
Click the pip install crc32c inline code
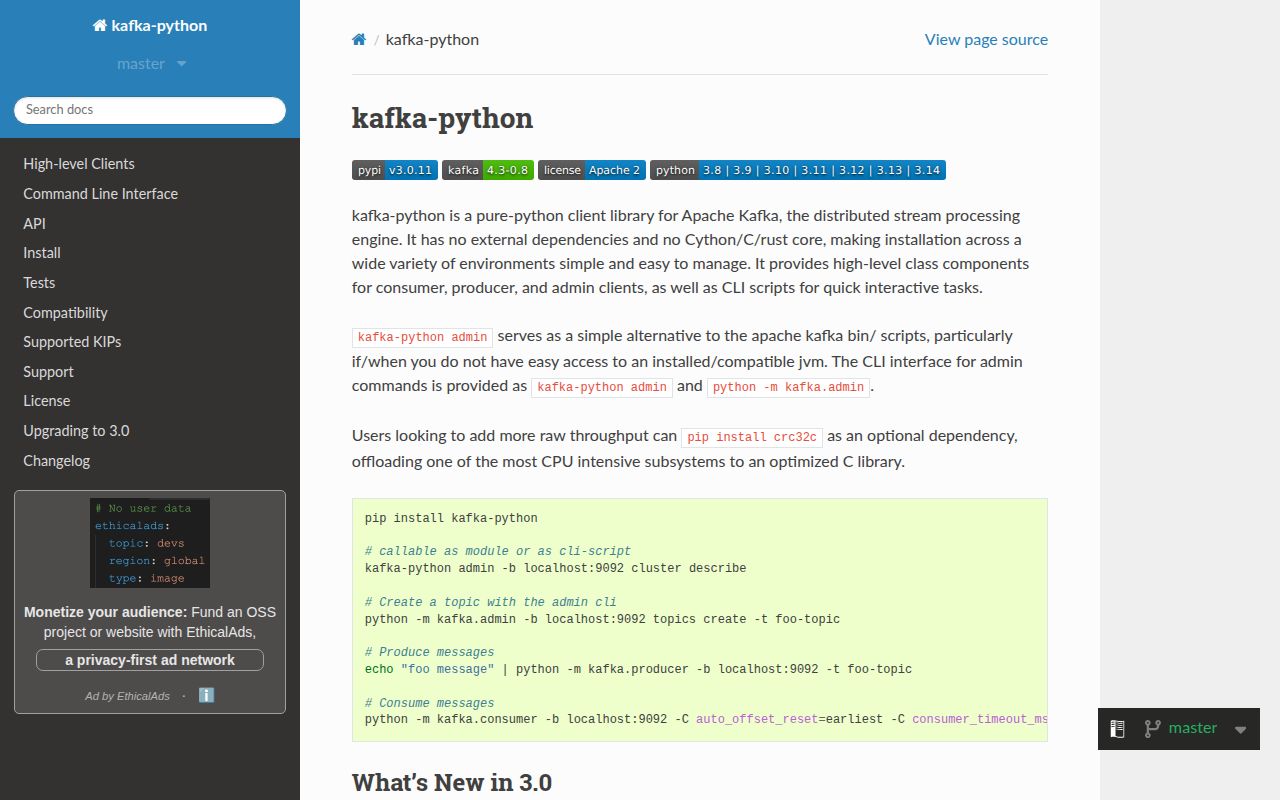point(753,437)
